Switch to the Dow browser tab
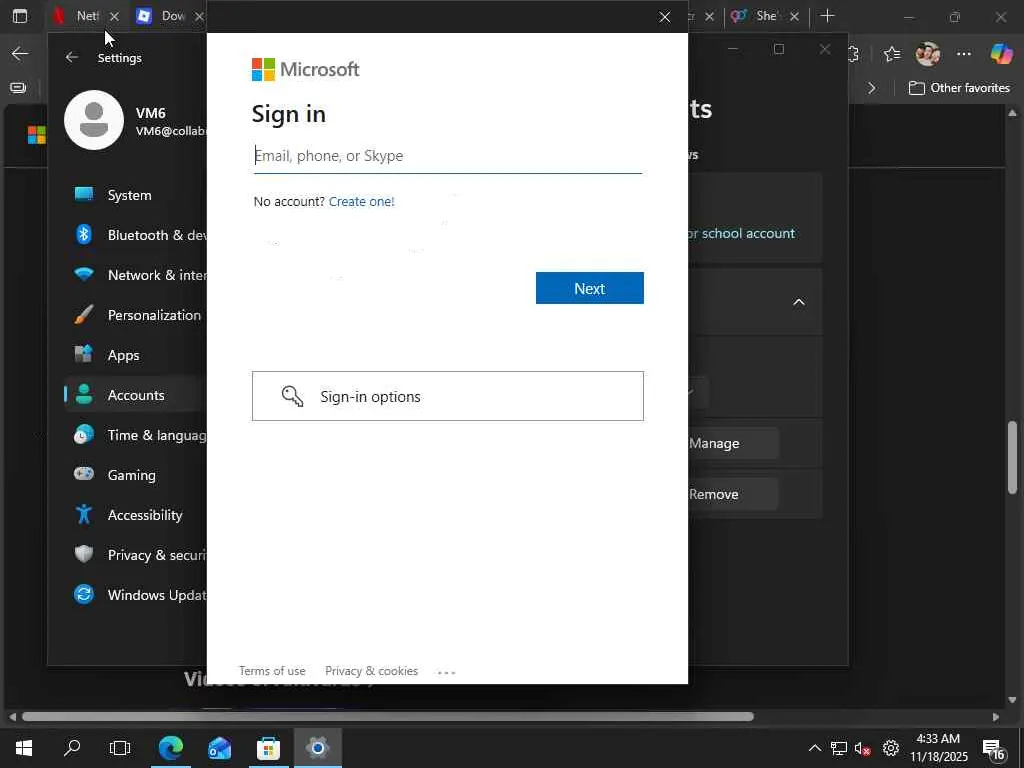 [x=163, y=16]
